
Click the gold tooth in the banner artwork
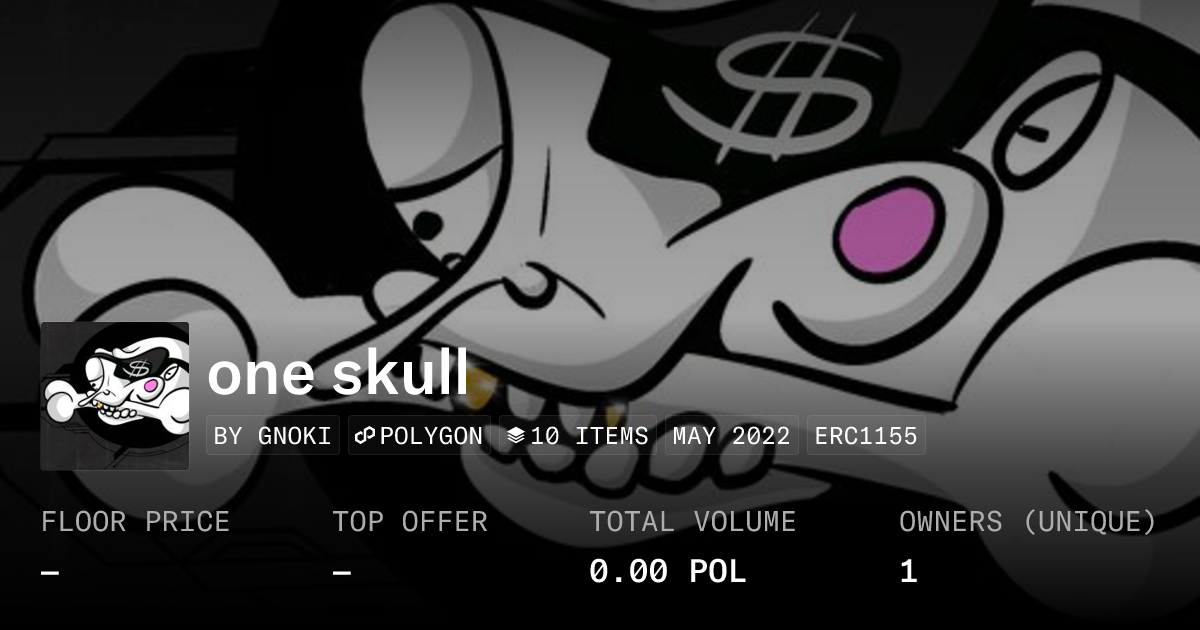tap(482, 382)
